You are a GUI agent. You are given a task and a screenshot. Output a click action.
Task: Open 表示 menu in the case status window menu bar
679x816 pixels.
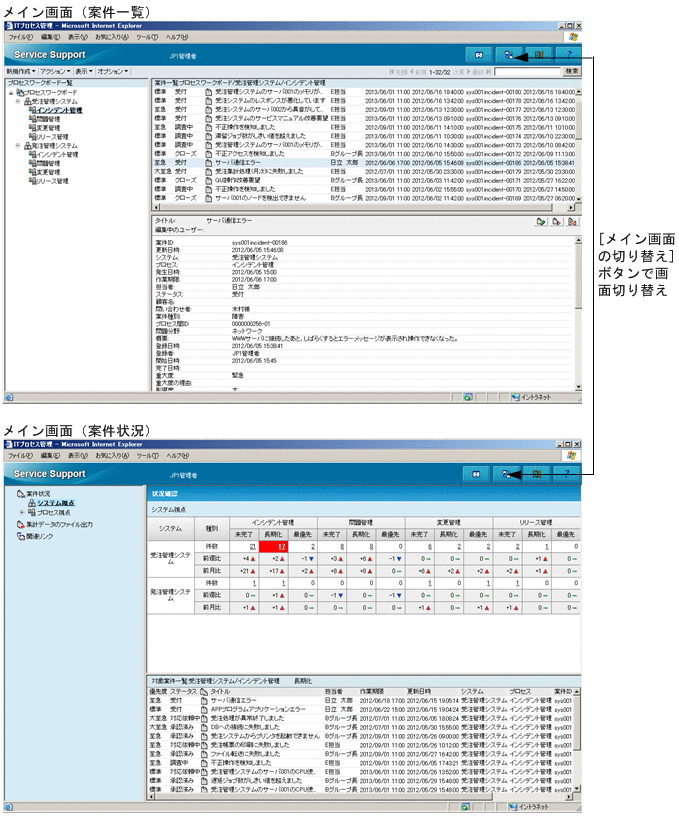tap(78, 455)
